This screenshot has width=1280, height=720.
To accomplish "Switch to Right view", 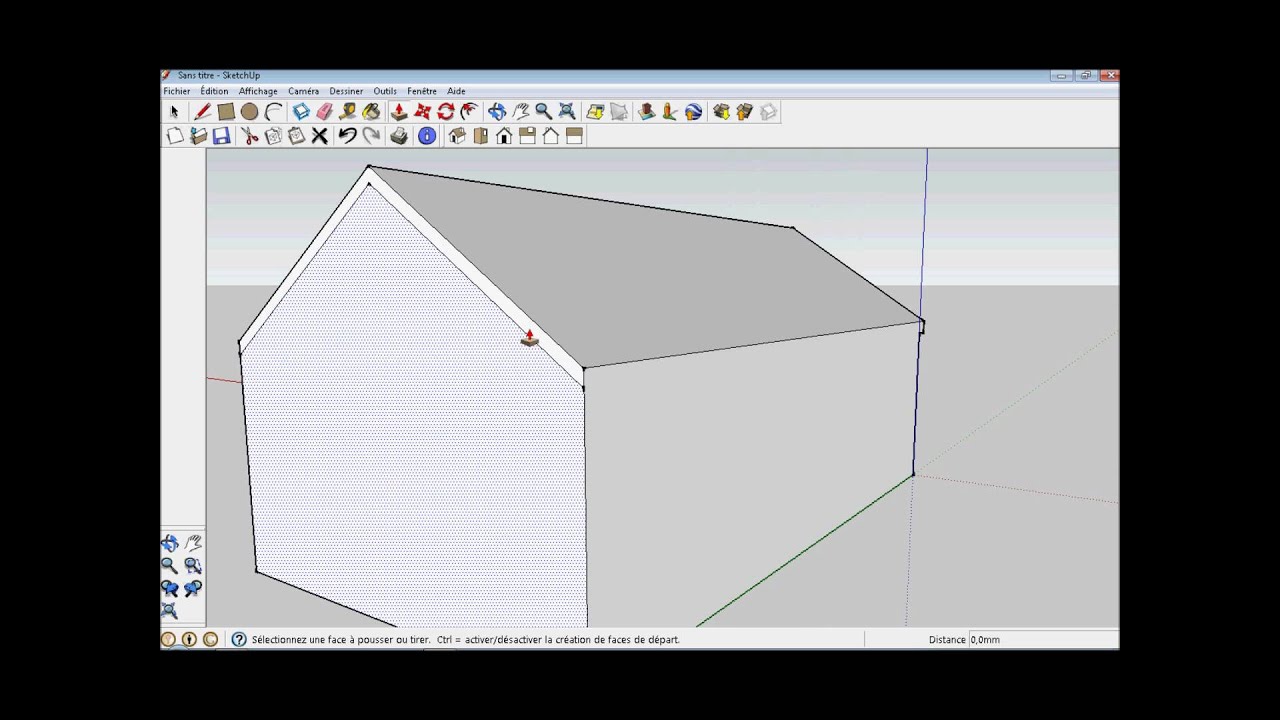I will [x=527, y=136].
